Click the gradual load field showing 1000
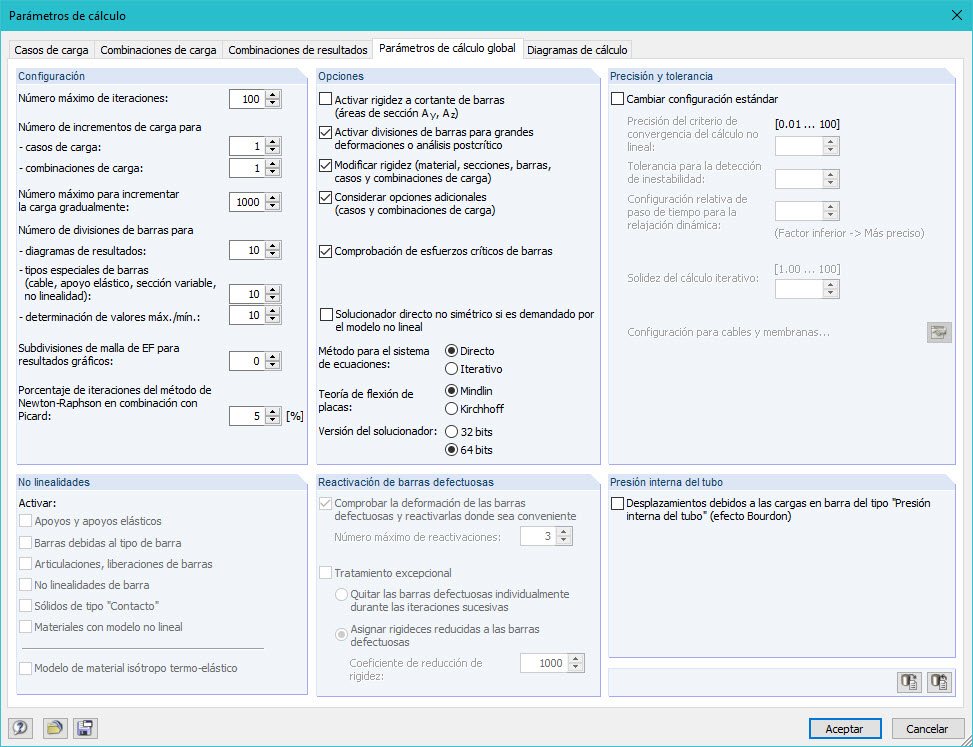 247,202
